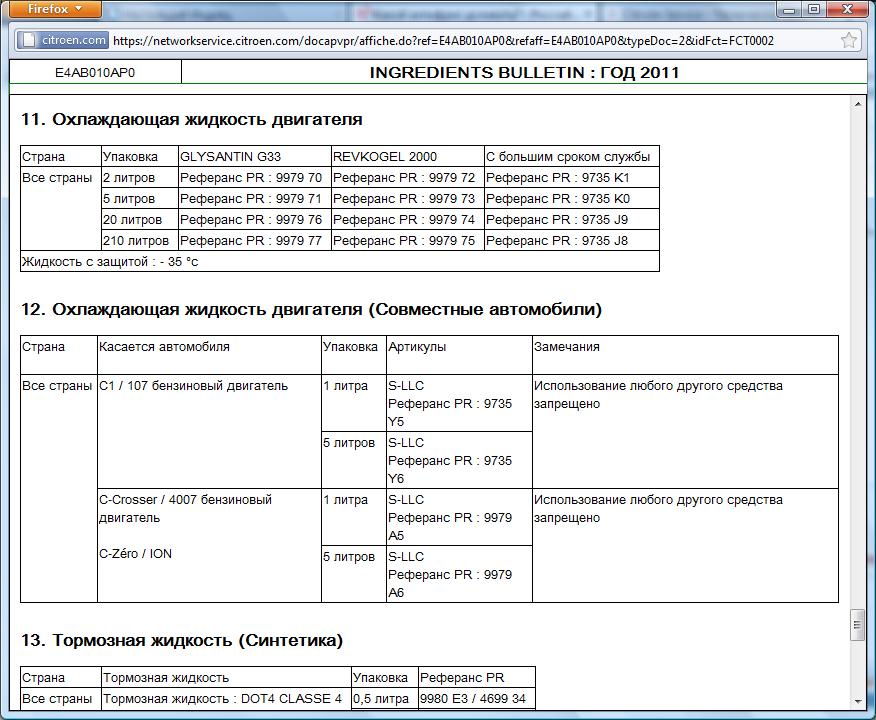The width and height of the screenshot is (876, 720).
Task: Click the GLYSANTIN G33 column header
Action: [255, 156]
